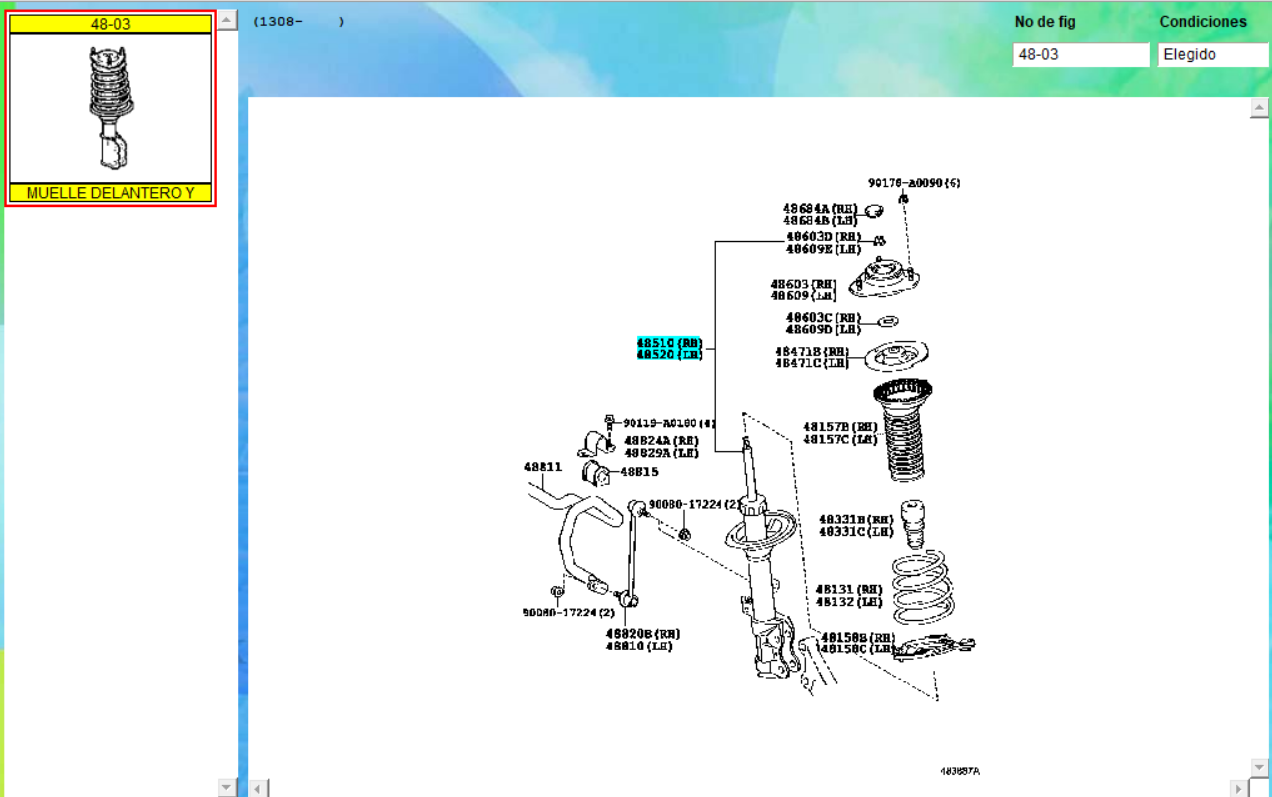Image resolution: width=1272 pixels, height=797 pixels.
Task: Select the 48684A (RH) cap part label
Action: [820, 208]
